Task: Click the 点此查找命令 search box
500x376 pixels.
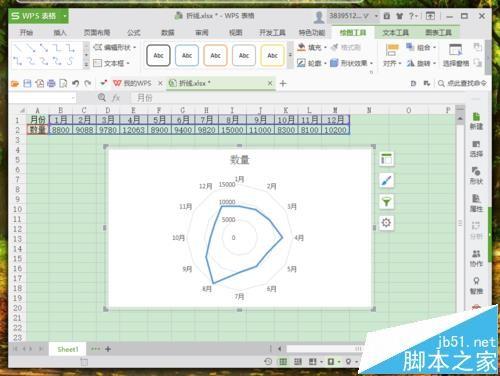Action: [x=463, y=83]
